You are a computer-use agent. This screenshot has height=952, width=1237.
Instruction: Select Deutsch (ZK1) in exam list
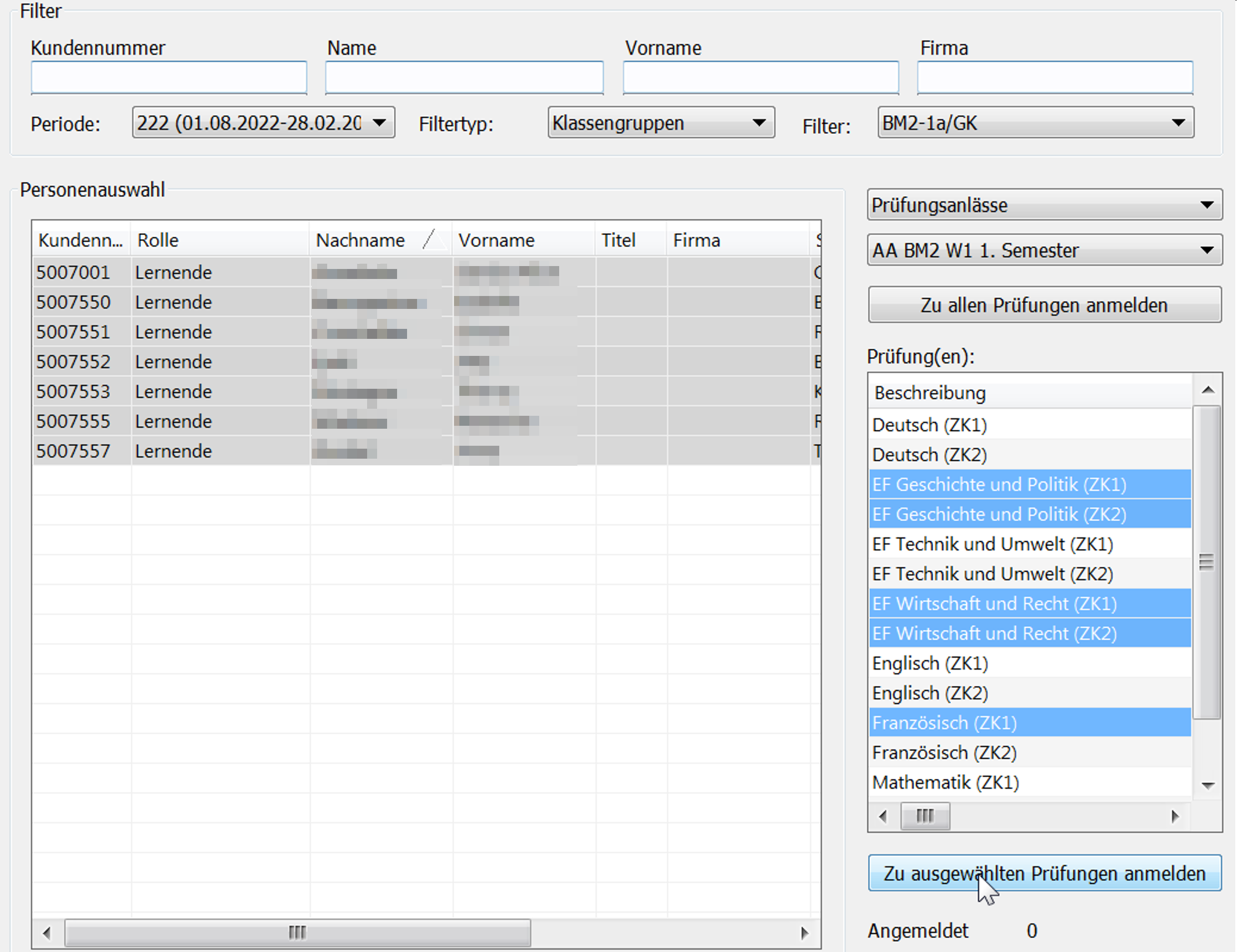click(x=929, y=425)
